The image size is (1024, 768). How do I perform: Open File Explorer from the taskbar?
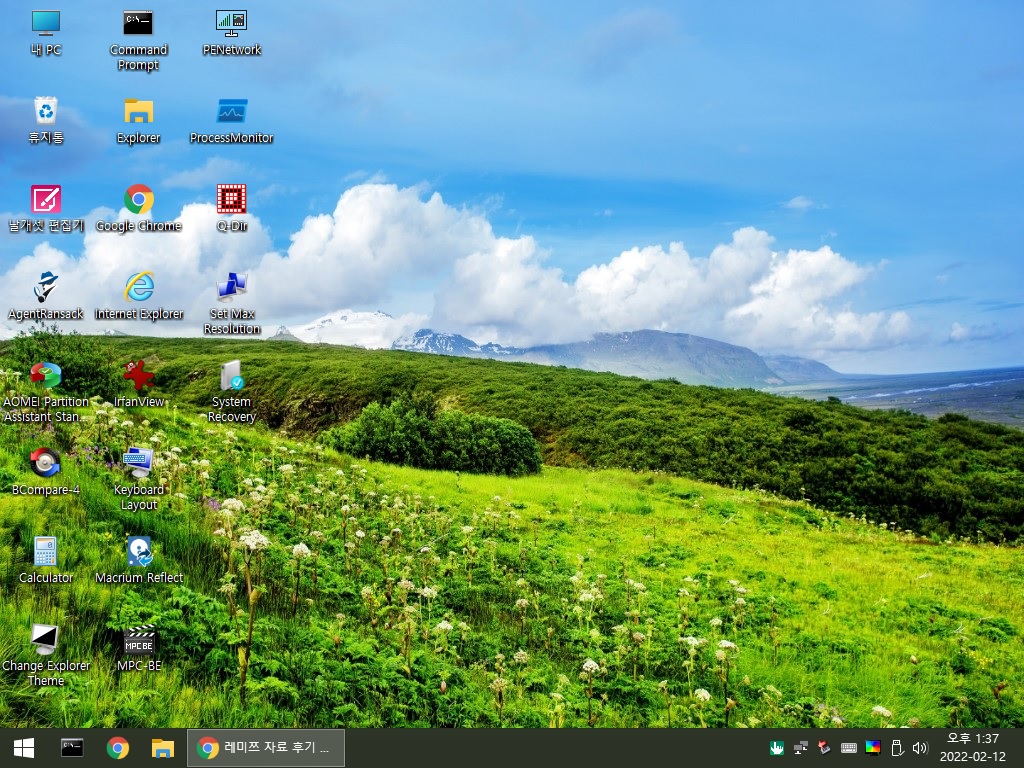pyautogui.click(x=163, y=748)
